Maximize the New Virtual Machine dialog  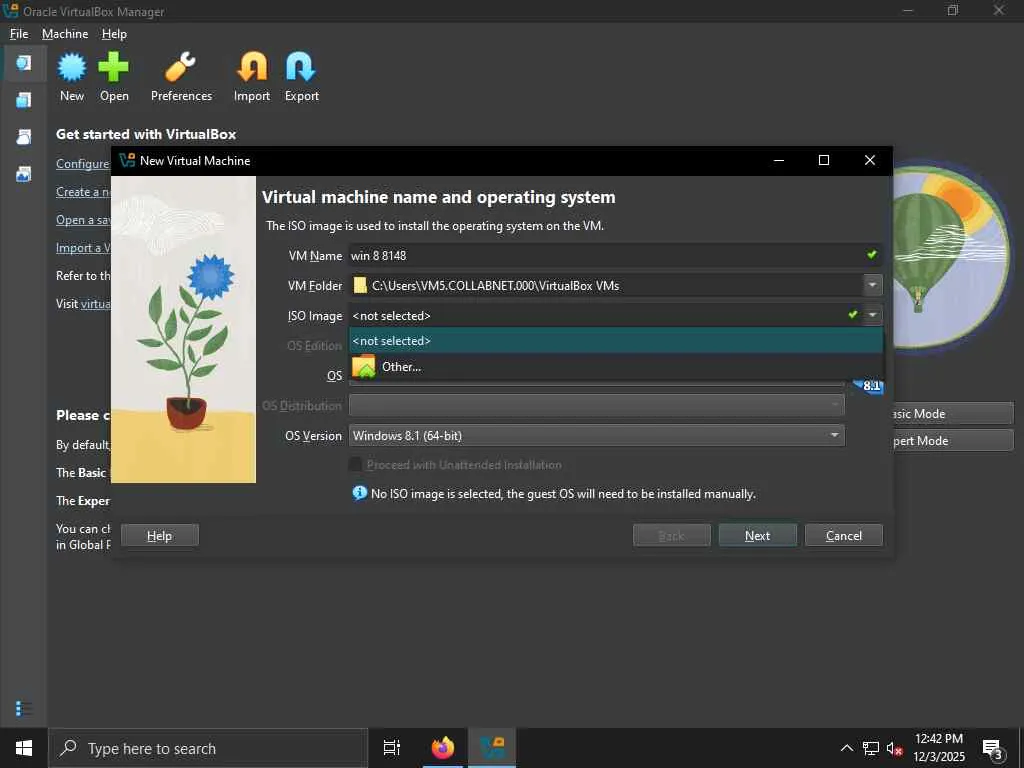pyautogui.click(x=824, y=161)
